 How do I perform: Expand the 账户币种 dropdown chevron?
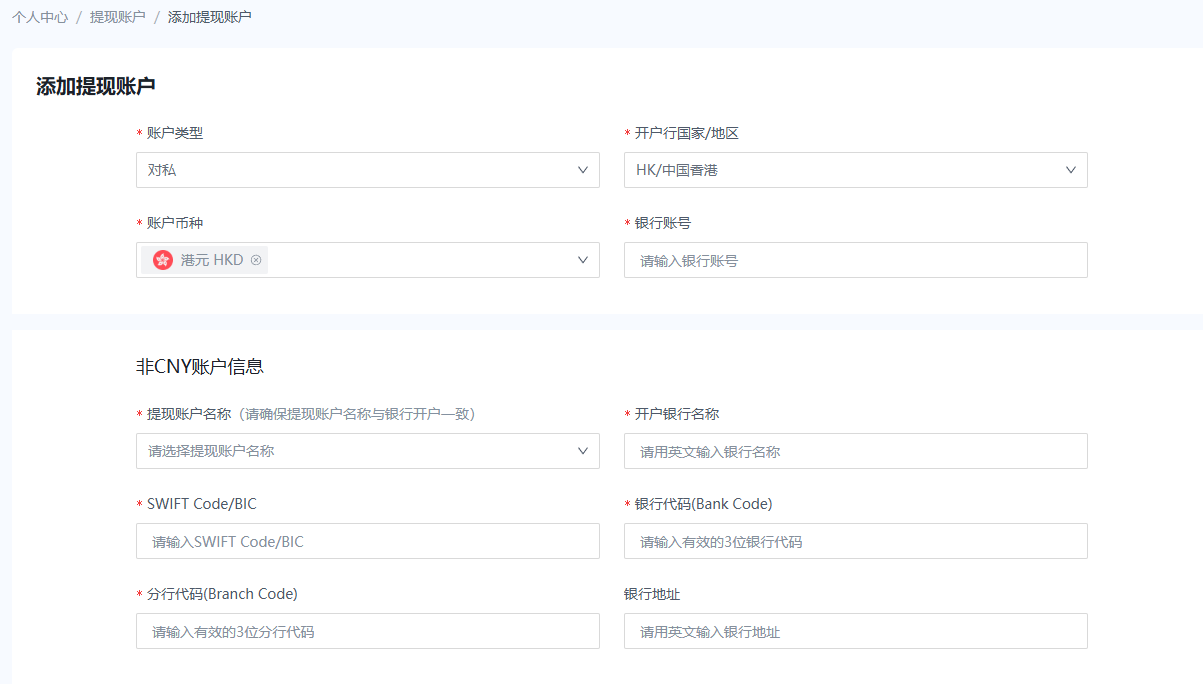[x=583, y=260]
